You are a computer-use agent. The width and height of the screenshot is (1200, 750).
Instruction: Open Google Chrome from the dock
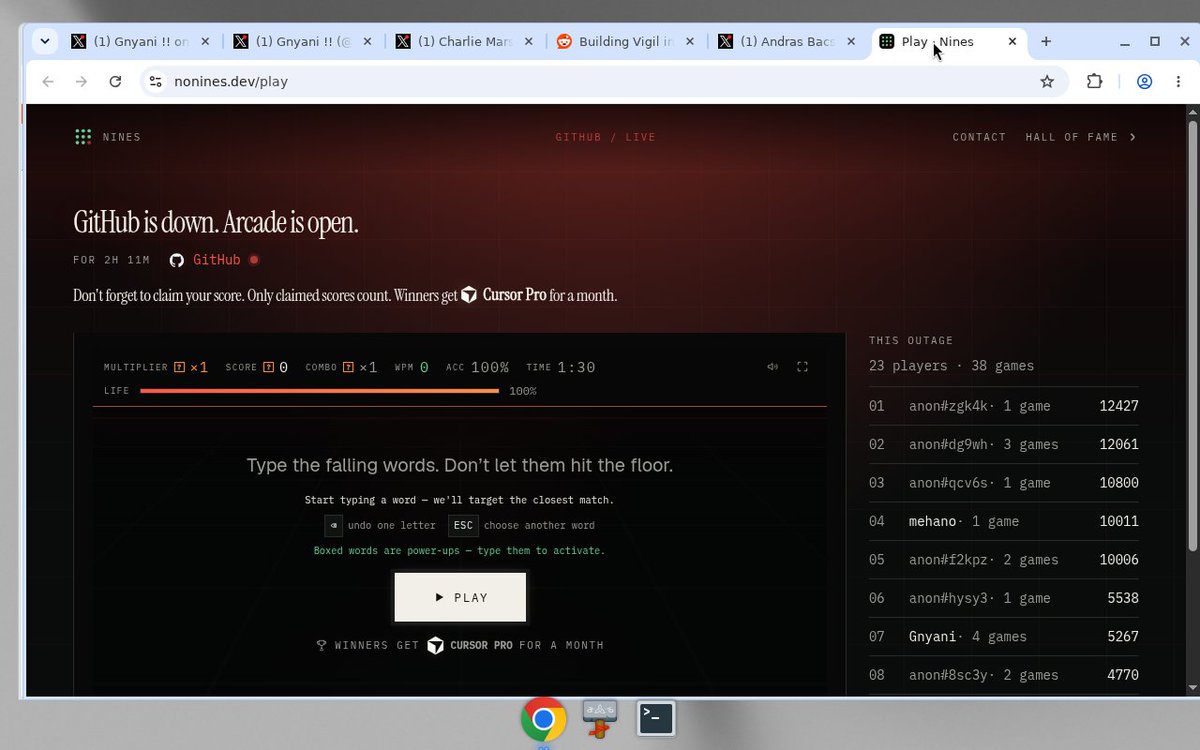pos(543,719)
